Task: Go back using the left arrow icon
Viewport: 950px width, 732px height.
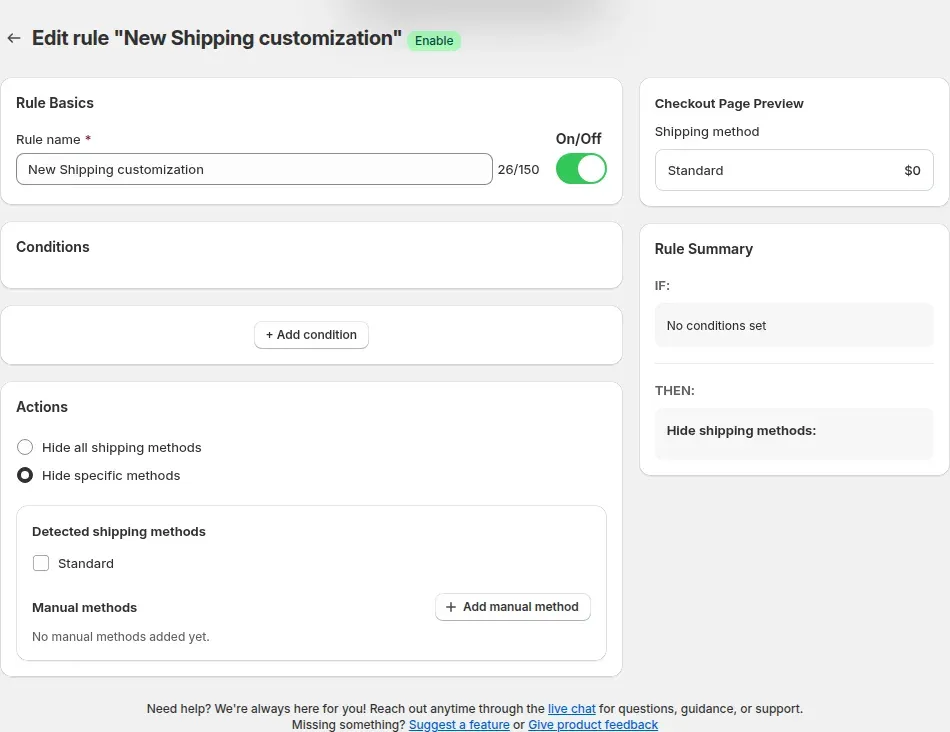Action: pos(14,38)
